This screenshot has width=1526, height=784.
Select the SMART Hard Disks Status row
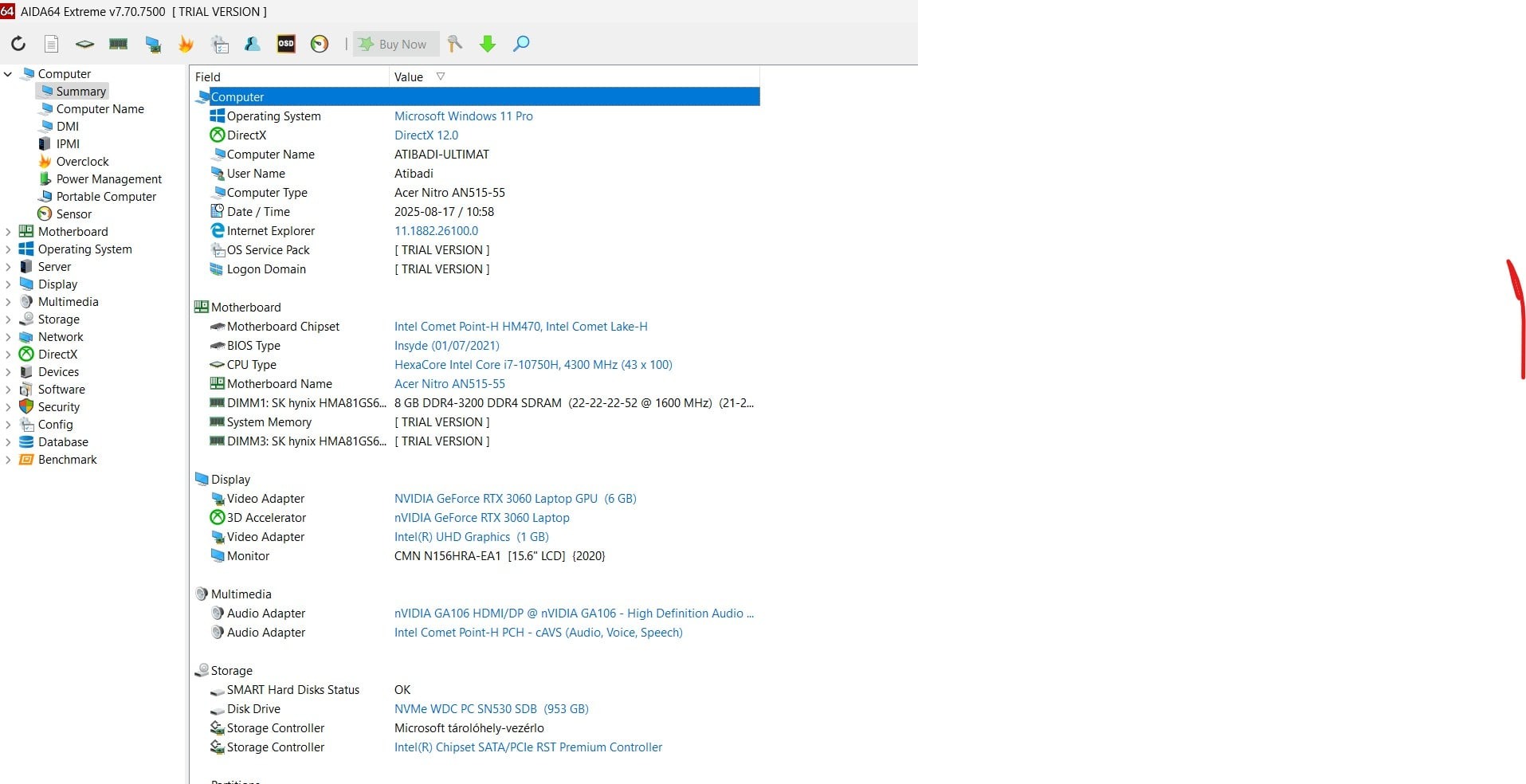pyautogui.click(x=477, y=690)
